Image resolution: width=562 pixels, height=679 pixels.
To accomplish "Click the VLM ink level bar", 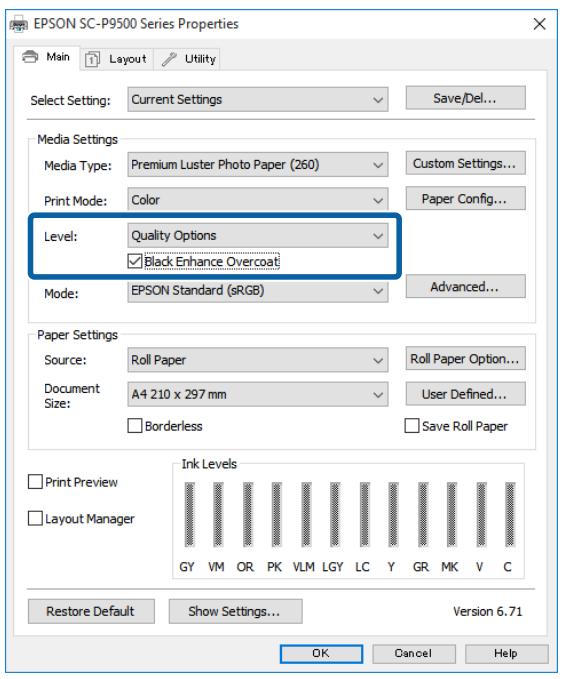I will pyautogui.click(x=306, y=514).
